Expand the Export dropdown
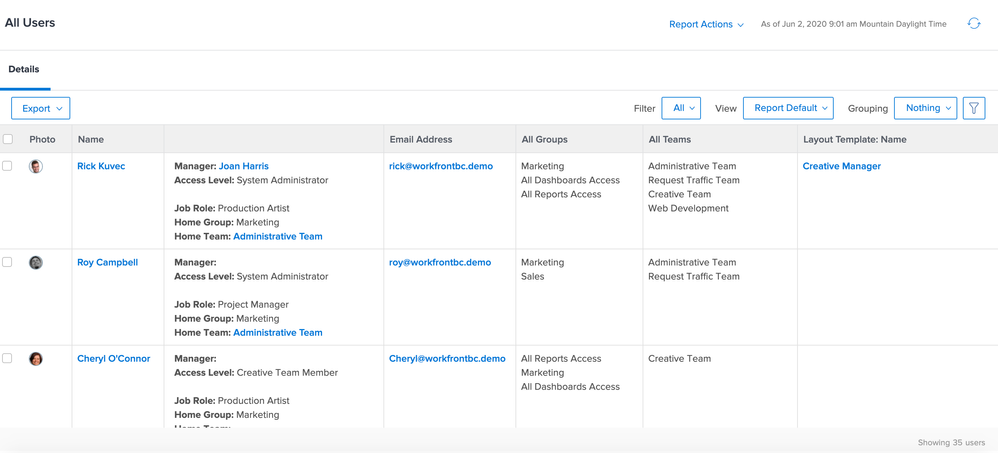The width and height of the screenshot is (998, 453). [x=41, y=108]
